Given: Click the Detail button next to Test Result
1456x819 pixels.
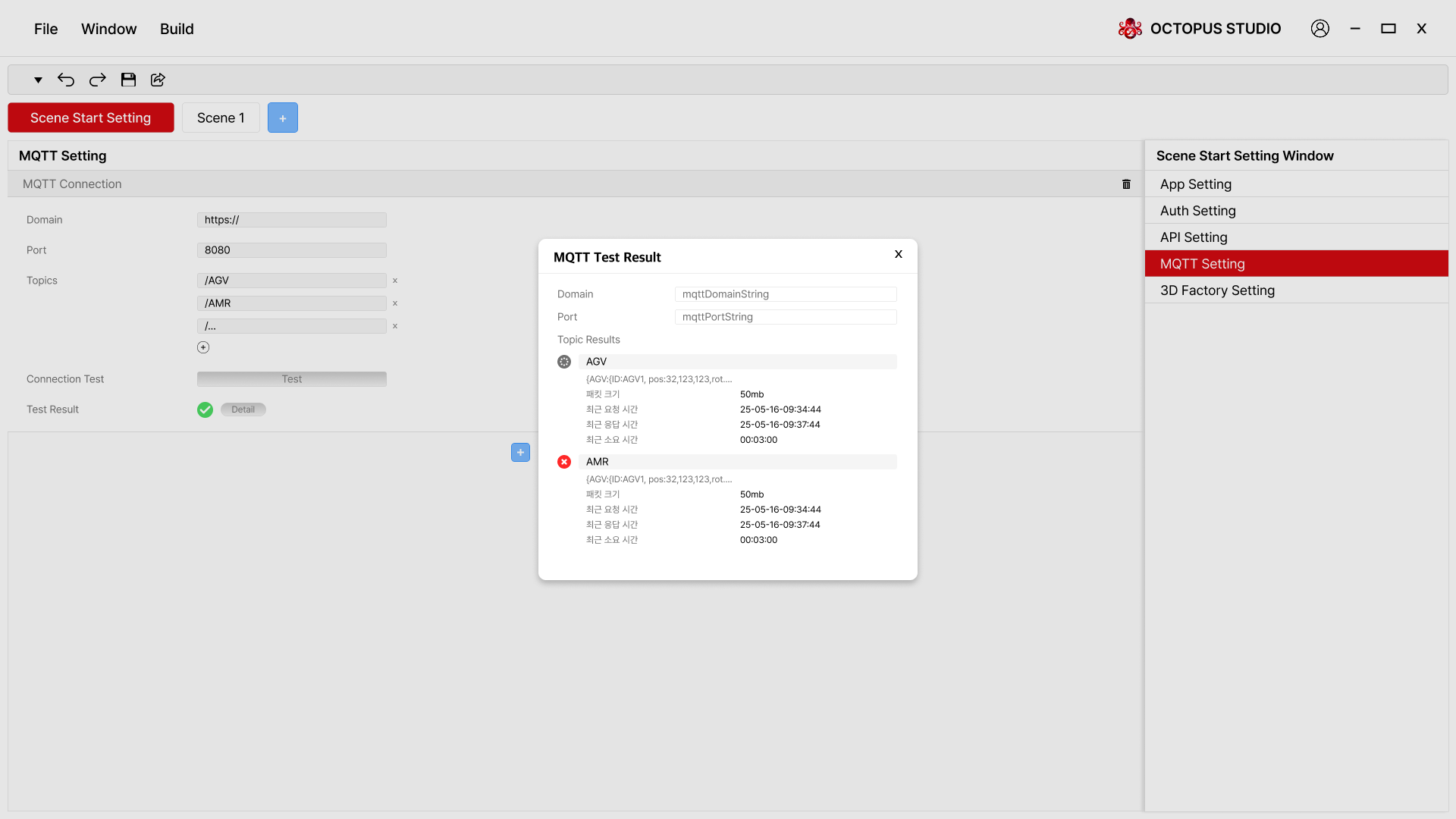Looking at the screenshot, I should pyautogui.click(x=243, y=409).
